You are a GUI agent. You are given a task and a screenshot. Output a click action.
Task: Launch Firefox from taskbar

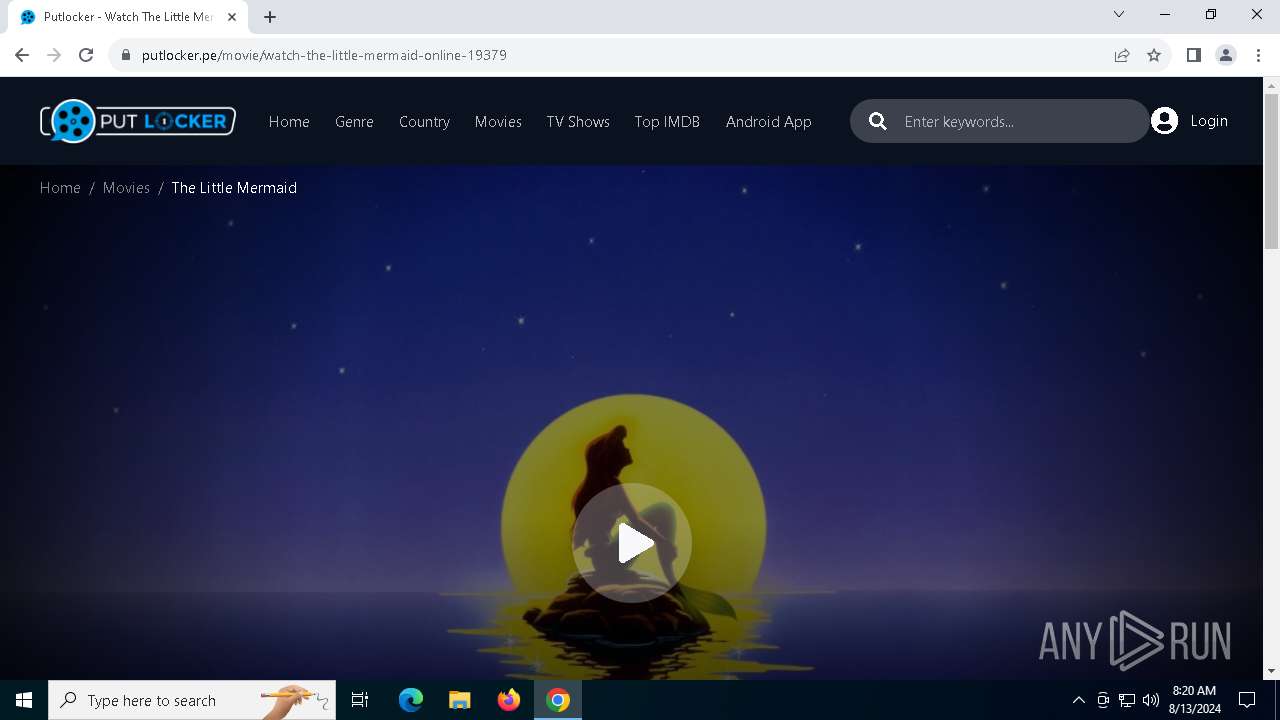[x=509, y=700]
